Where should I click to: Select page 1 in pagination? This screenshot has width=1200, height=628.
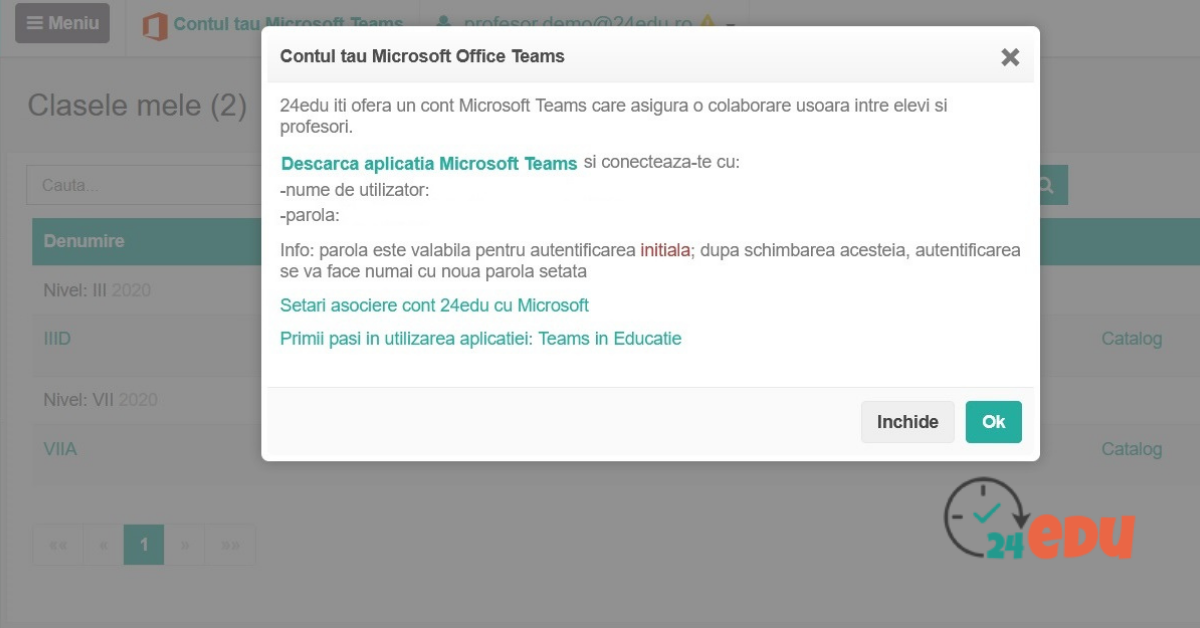(144, 545)
